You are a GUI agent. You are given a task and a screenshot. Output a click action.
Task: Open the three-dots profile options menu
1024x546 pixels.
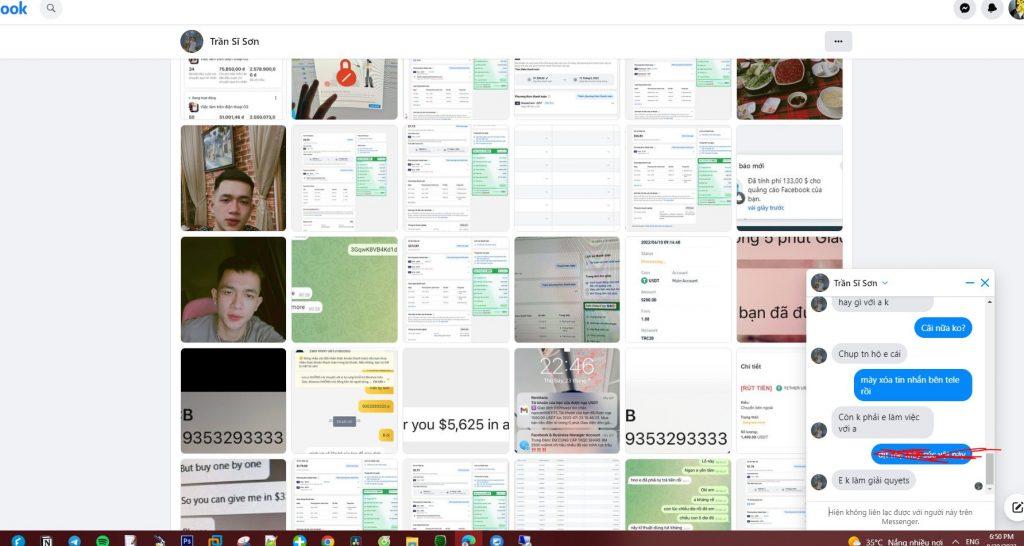838,42
